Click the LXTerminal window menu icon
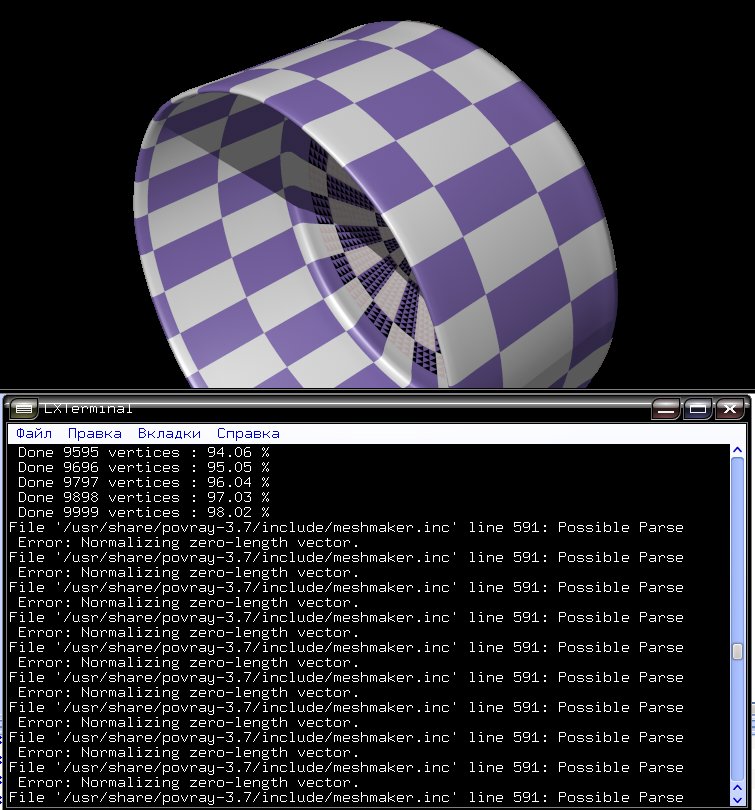755x810 pixels. (23, 409)
